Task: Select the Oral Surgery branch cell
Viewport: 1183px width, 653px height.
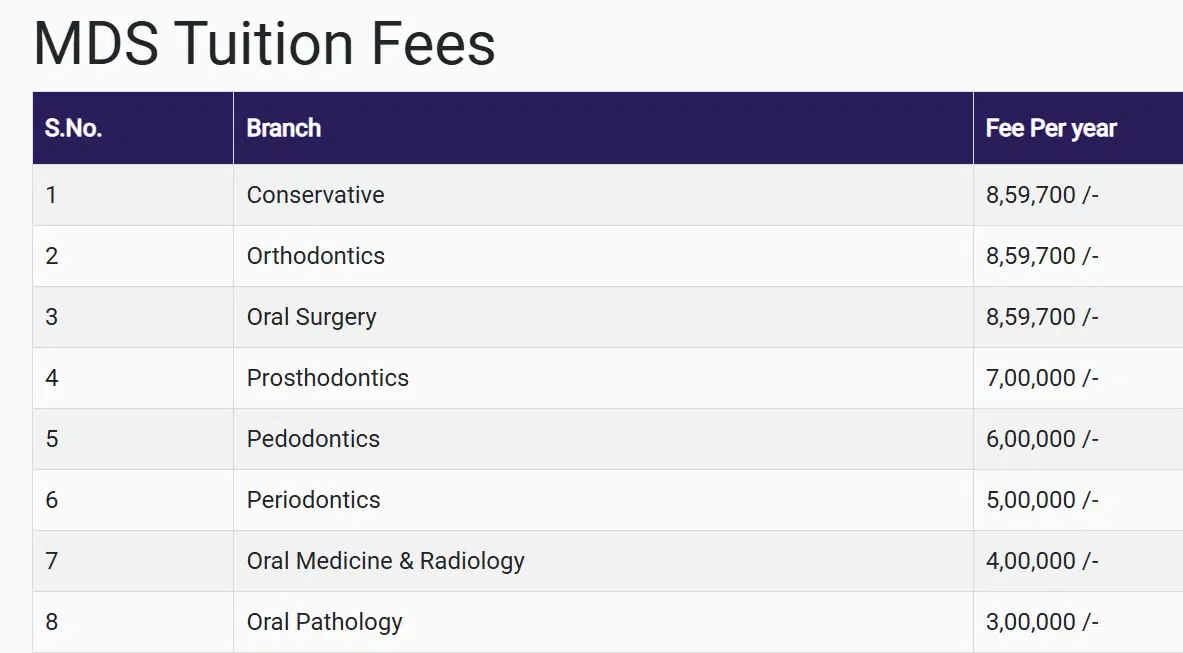Action: (312, 317)
